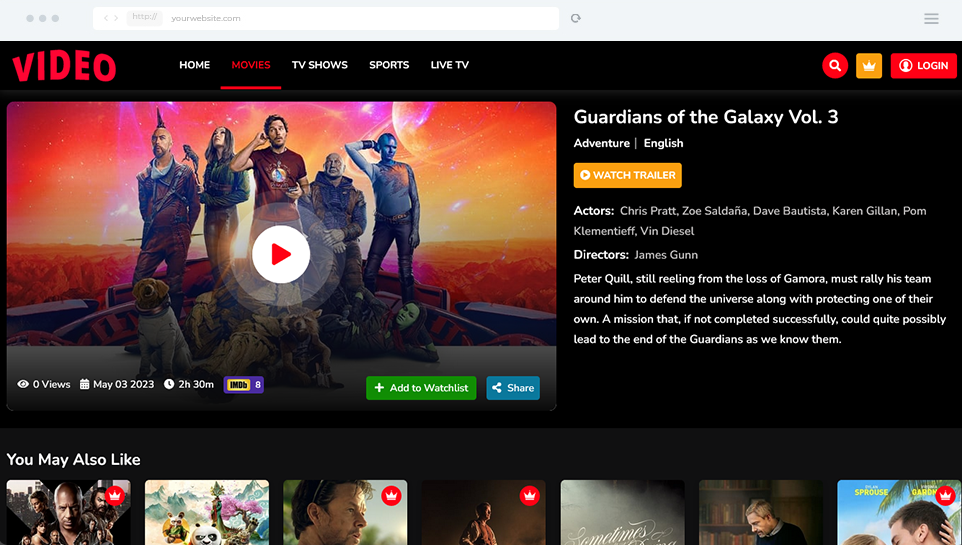Open the Home menu item
This screenshot has height=545, width=962.
point(194,65)
